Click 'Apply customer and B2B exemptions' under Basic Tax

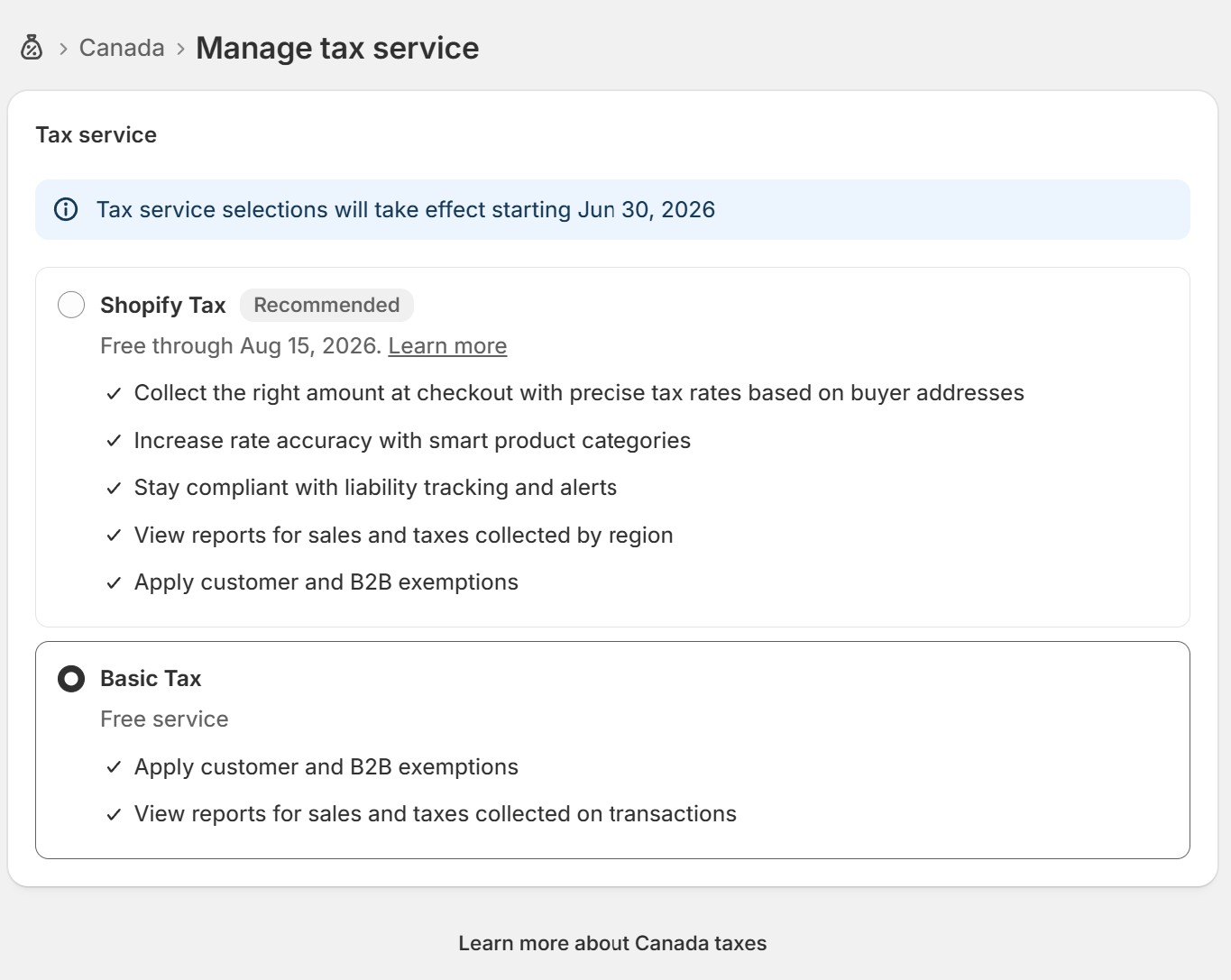click(x=326, y=767)
